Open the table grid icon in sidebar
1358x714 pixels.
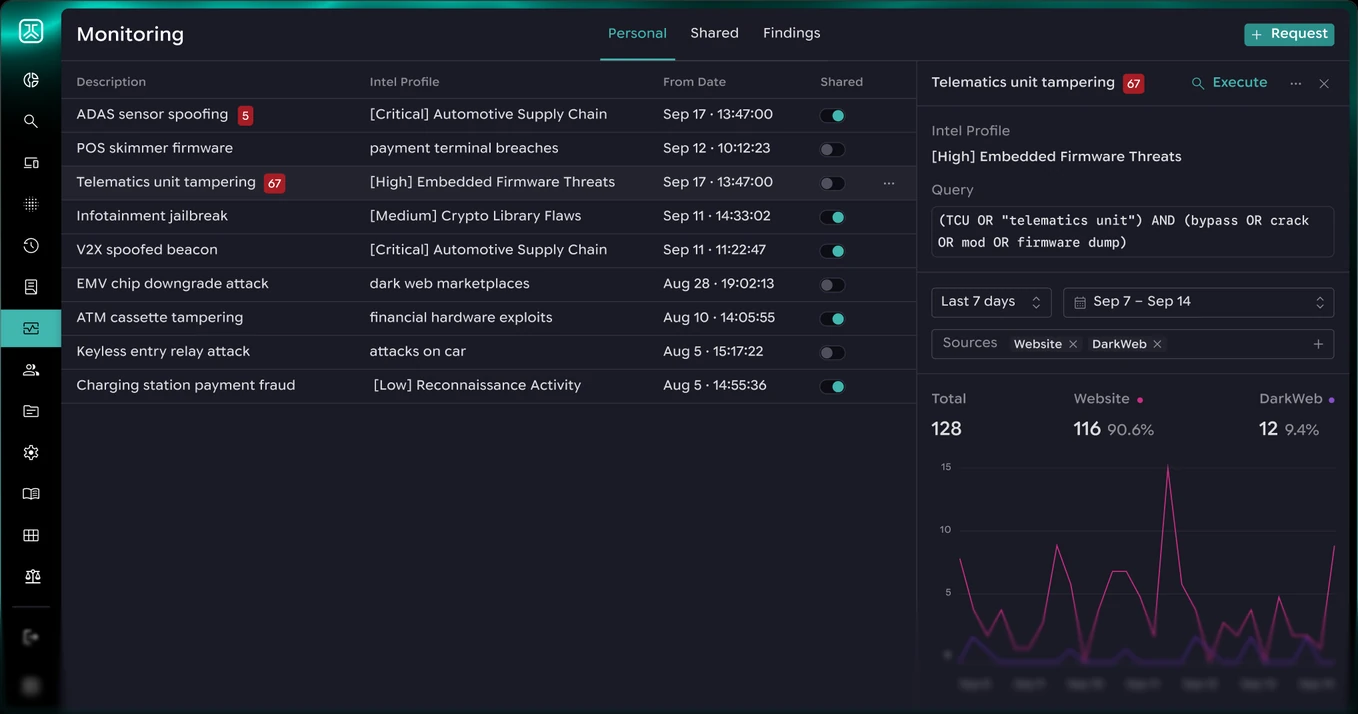coord(31,535)
